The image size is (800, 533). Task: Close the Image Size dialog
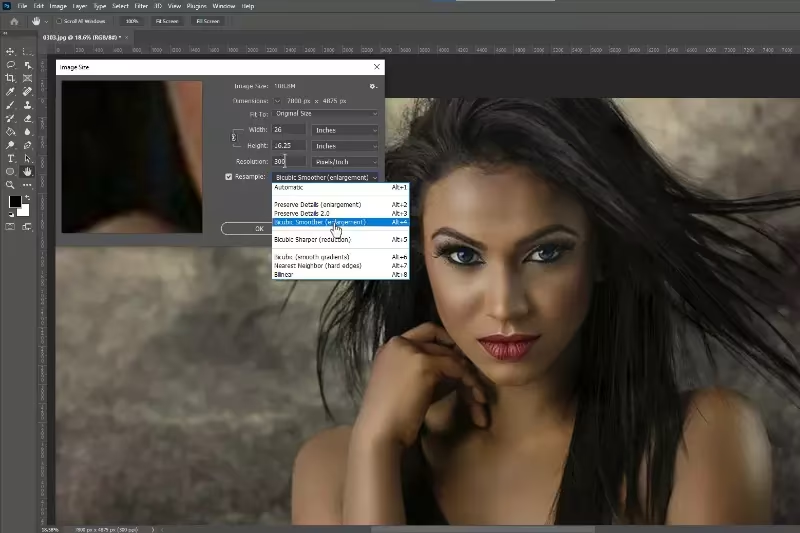377,67
